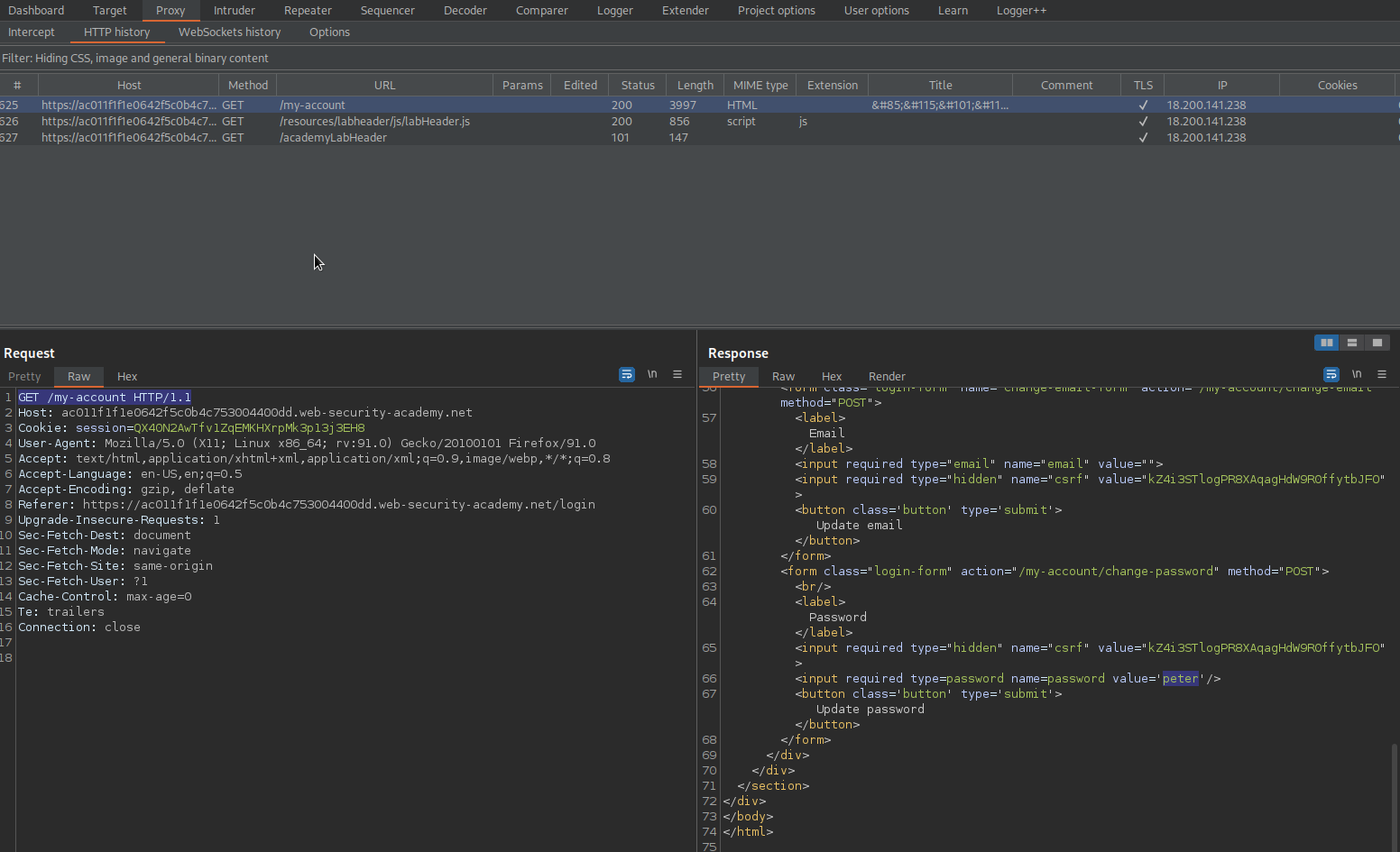Click TLS checkmark for /my-account row
The height and width of the screenshot is (852, 1400).
pyautogui.click(x=1143, y=105)
